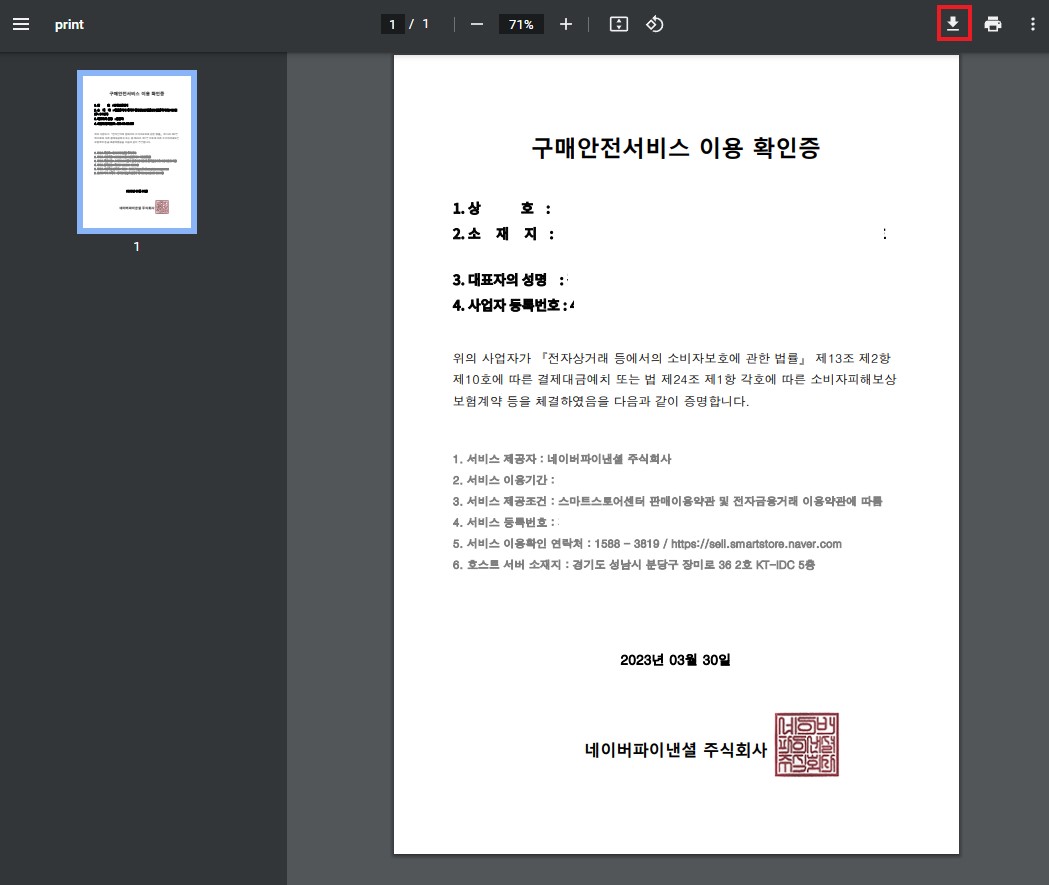The height and width of the screenshot is (885, 1049).
Task: Click the red company seal stamp
Action: coord(807,745)
